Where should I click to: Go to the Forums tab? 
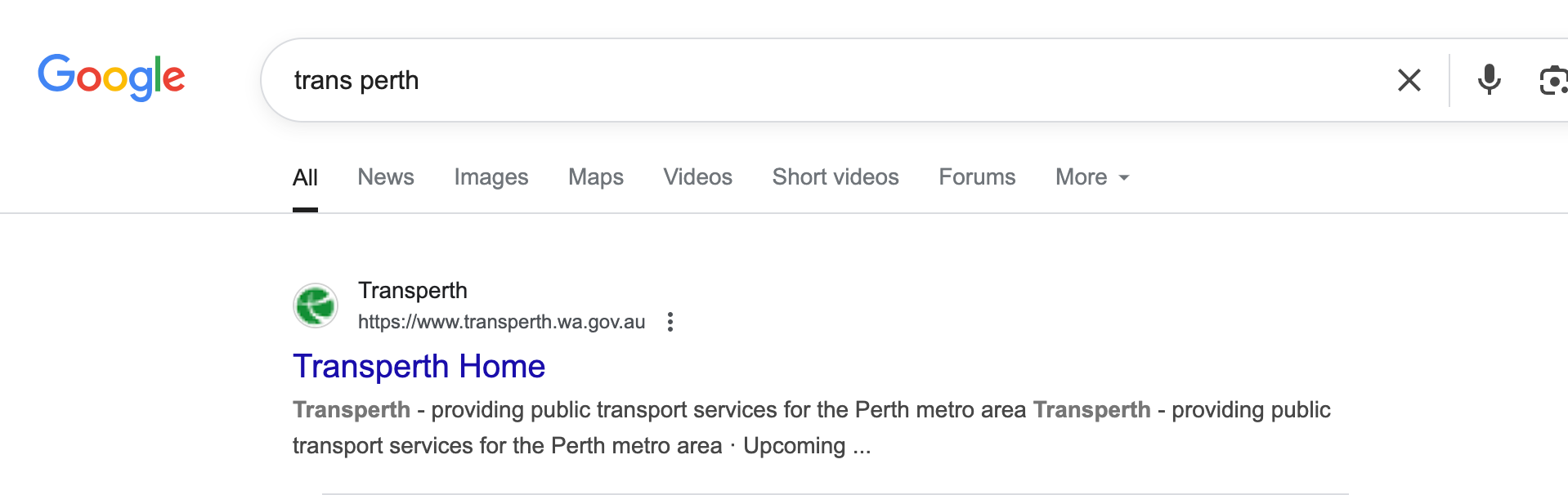click(x=977, y=177)
